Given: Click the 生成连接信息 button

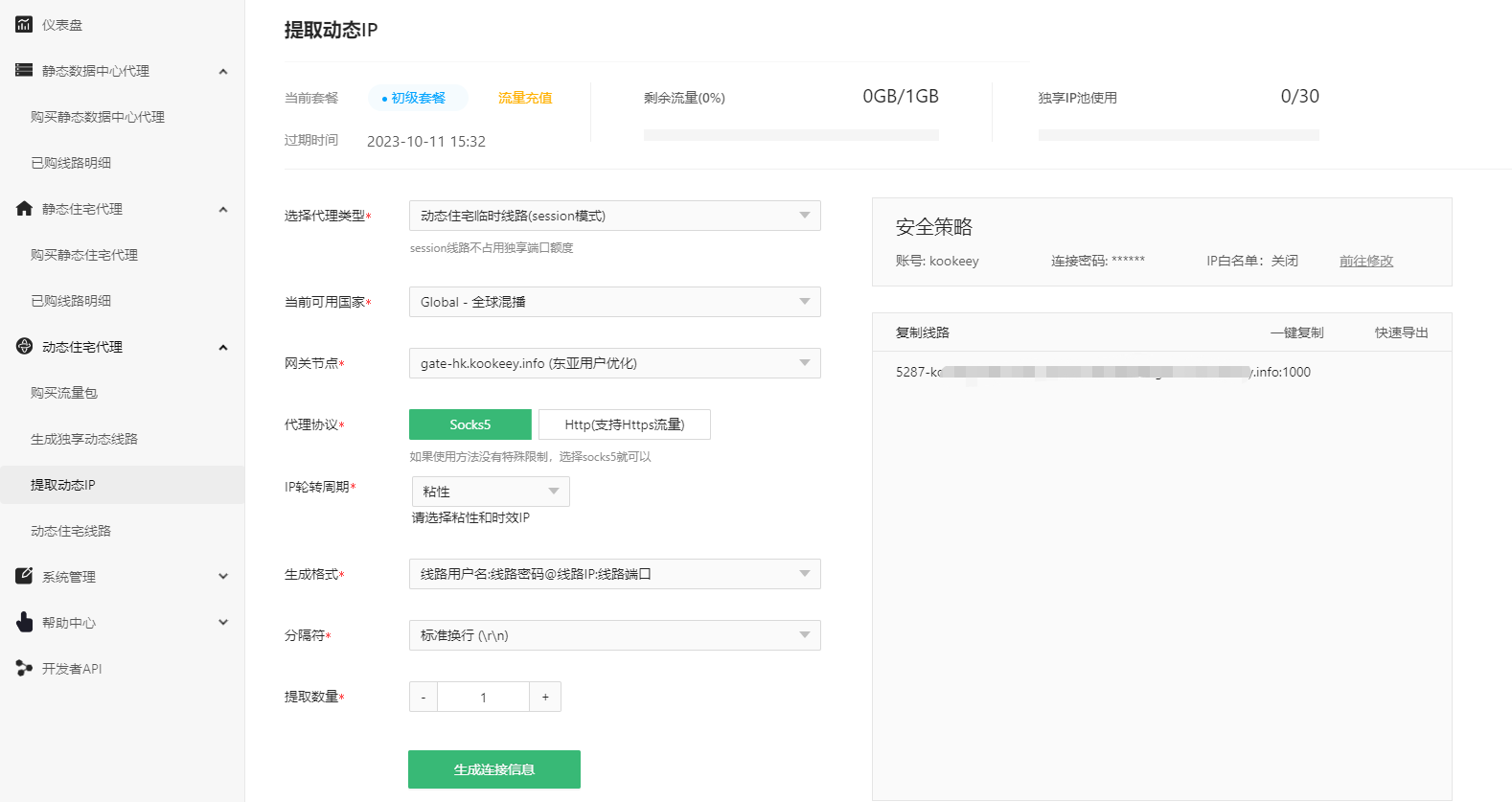Looking at the screenshot, I should 494,769.
